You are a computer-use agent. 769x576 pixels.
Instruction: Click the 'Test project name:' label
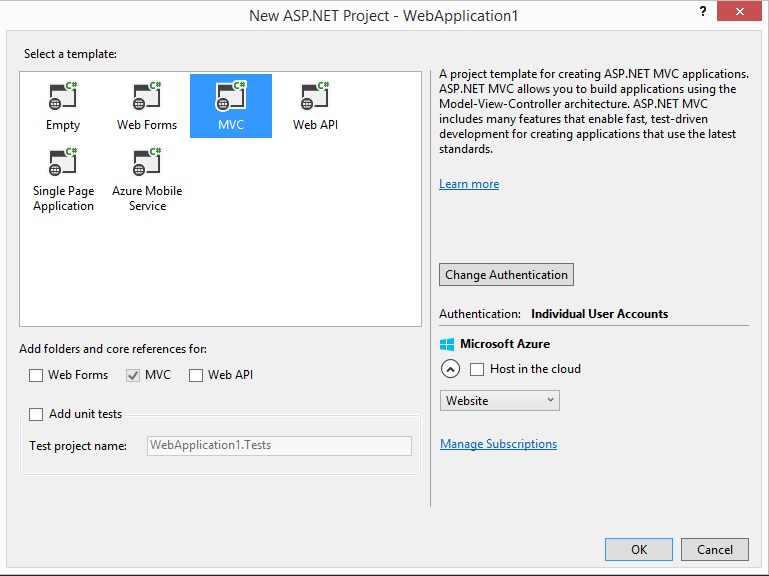(x=78, y=446)
